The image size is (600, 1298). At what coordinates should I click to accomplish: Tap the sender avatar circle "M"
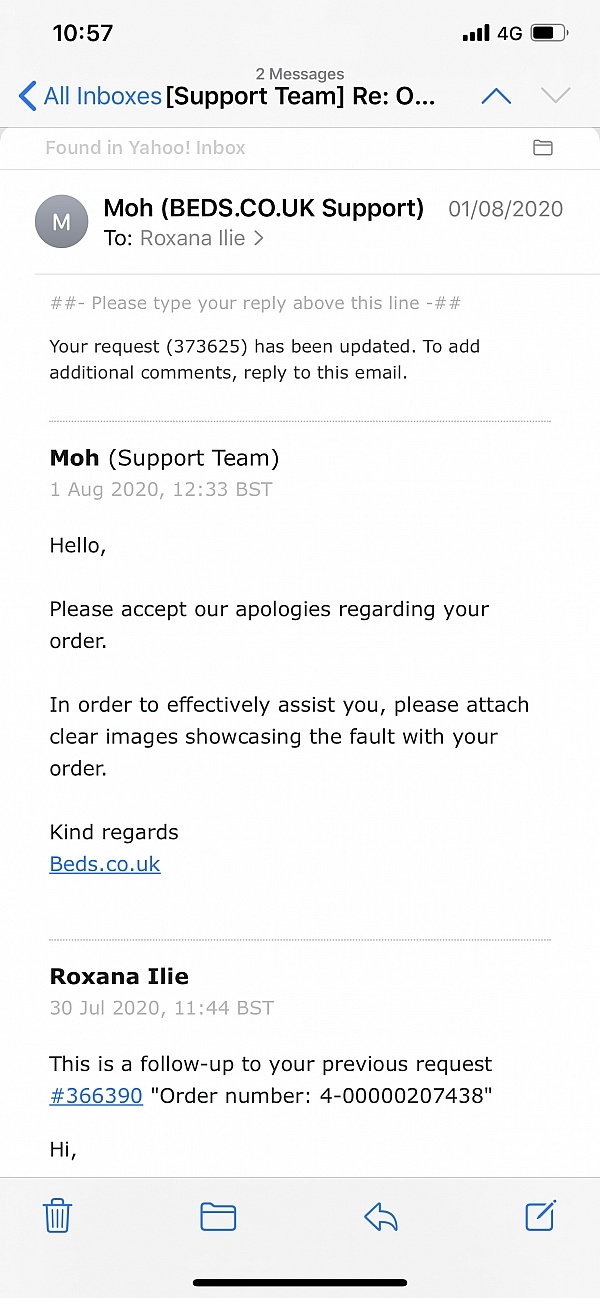[x=61, y=222]
